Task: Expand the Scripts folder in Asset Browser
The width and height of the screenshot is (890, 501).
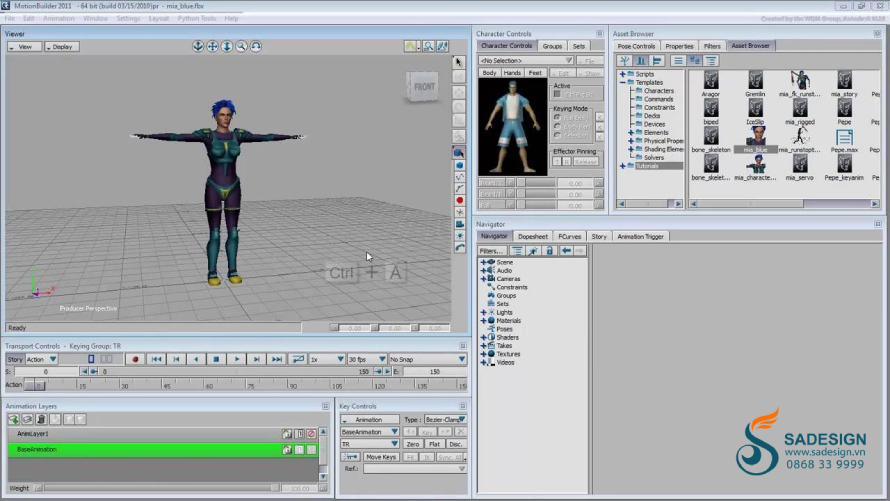Action: click(x=623, y=74)
